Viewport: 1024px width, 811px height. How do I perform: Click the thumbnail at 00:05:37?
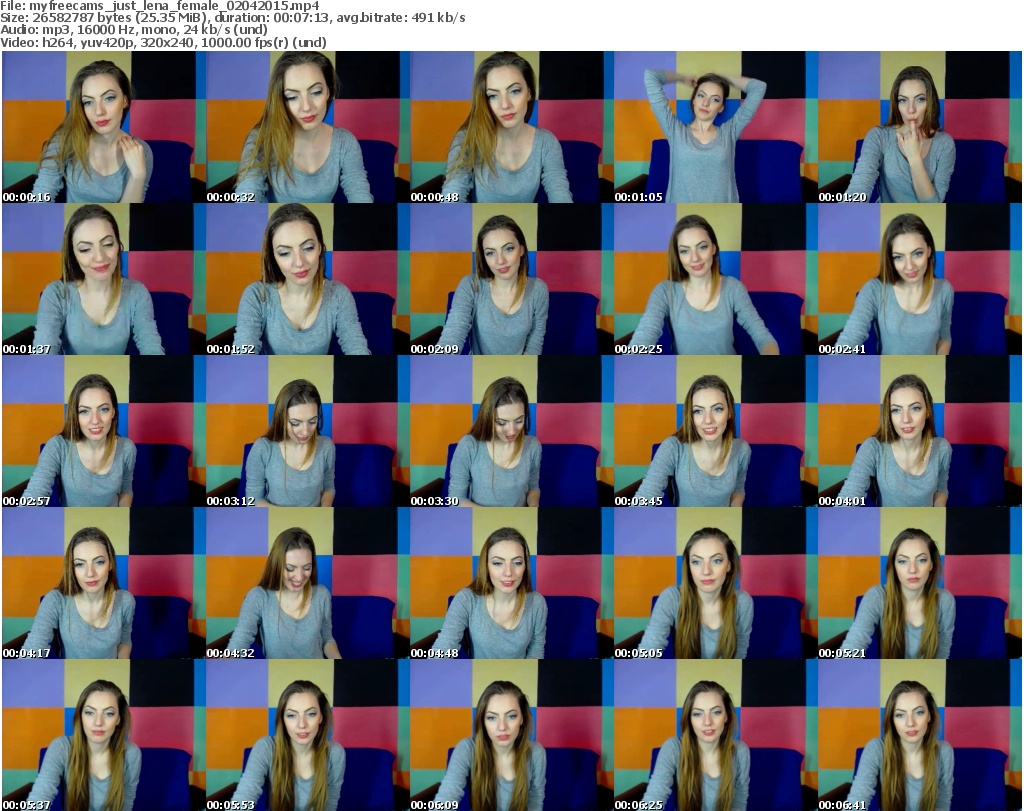click(103, 735)
